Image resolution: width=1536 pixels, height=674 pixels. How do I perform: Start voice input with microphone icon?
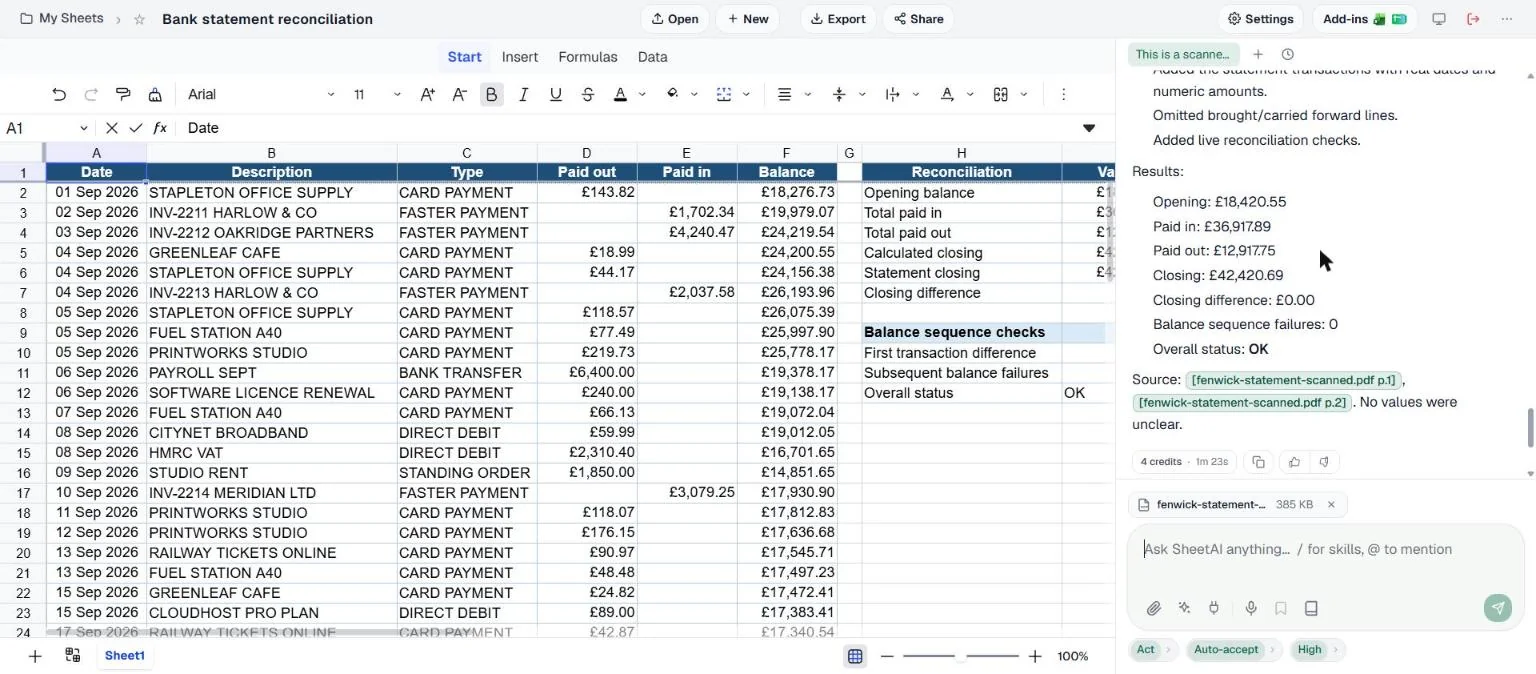click(1251, 608)
